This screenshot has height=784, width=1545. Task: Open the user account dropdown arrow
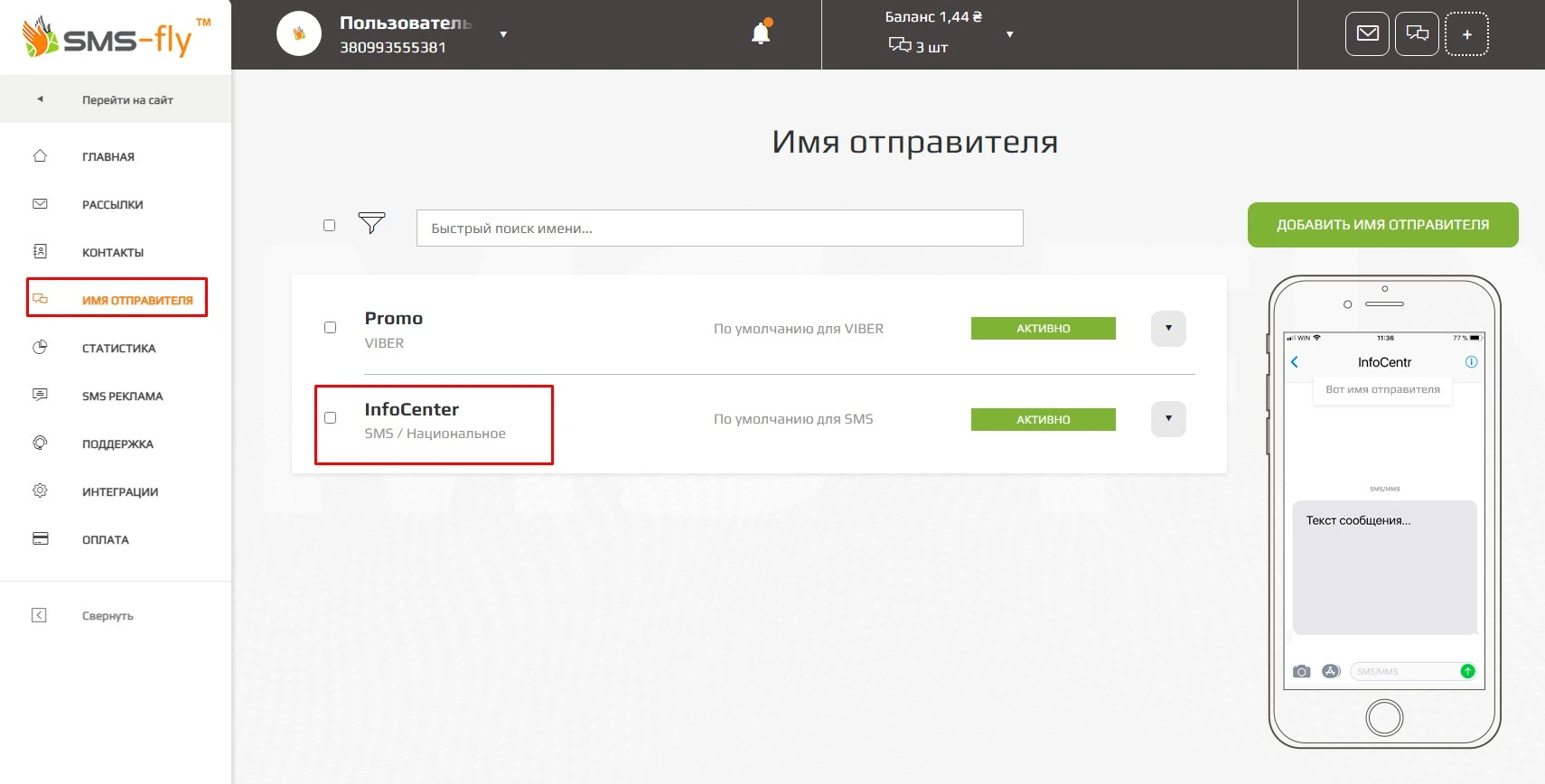point(503,34)
